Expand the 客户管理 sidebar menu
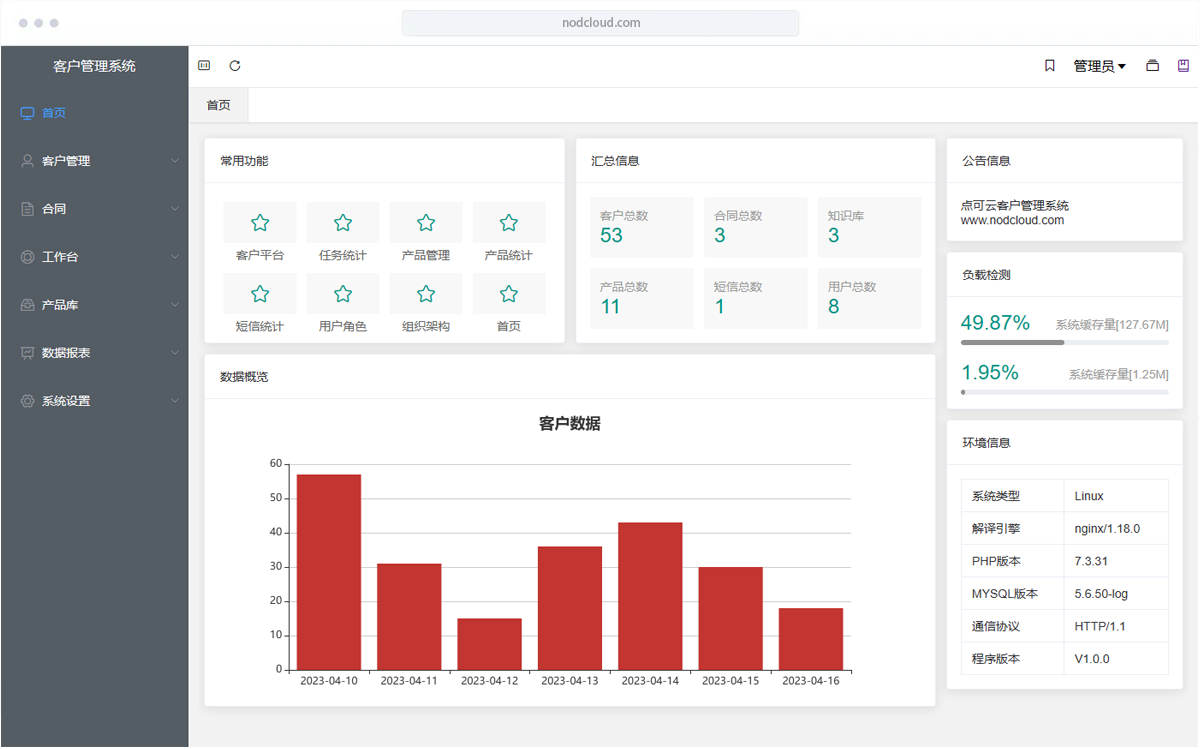The image size is (1200, 749). pyautogui.click(x=95, y=161)
